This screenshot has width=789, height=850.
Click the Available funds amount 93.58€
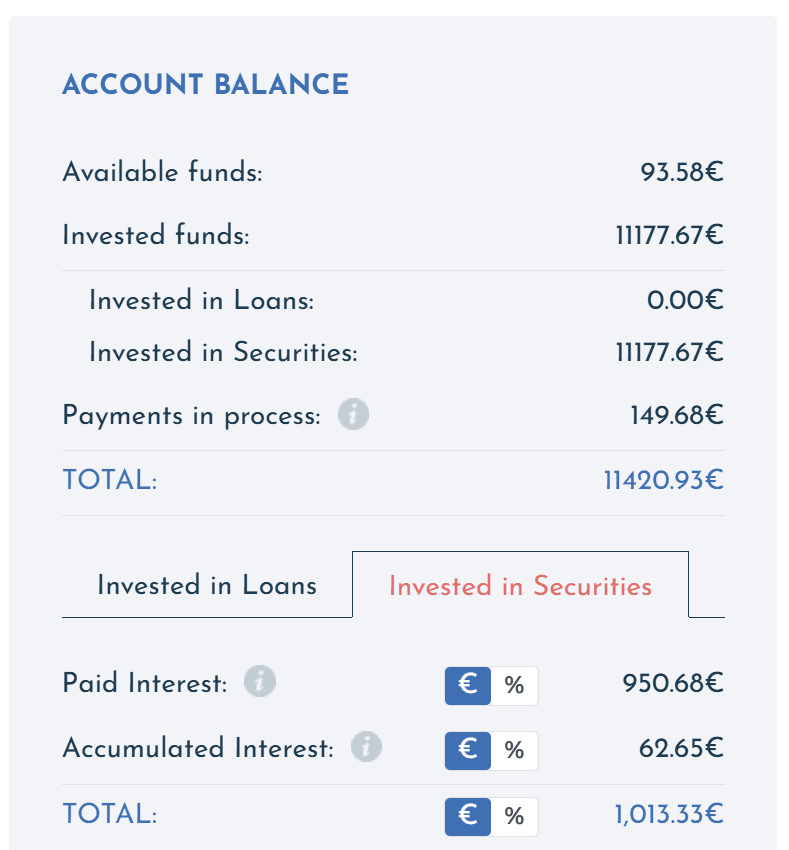click(682, 172)
